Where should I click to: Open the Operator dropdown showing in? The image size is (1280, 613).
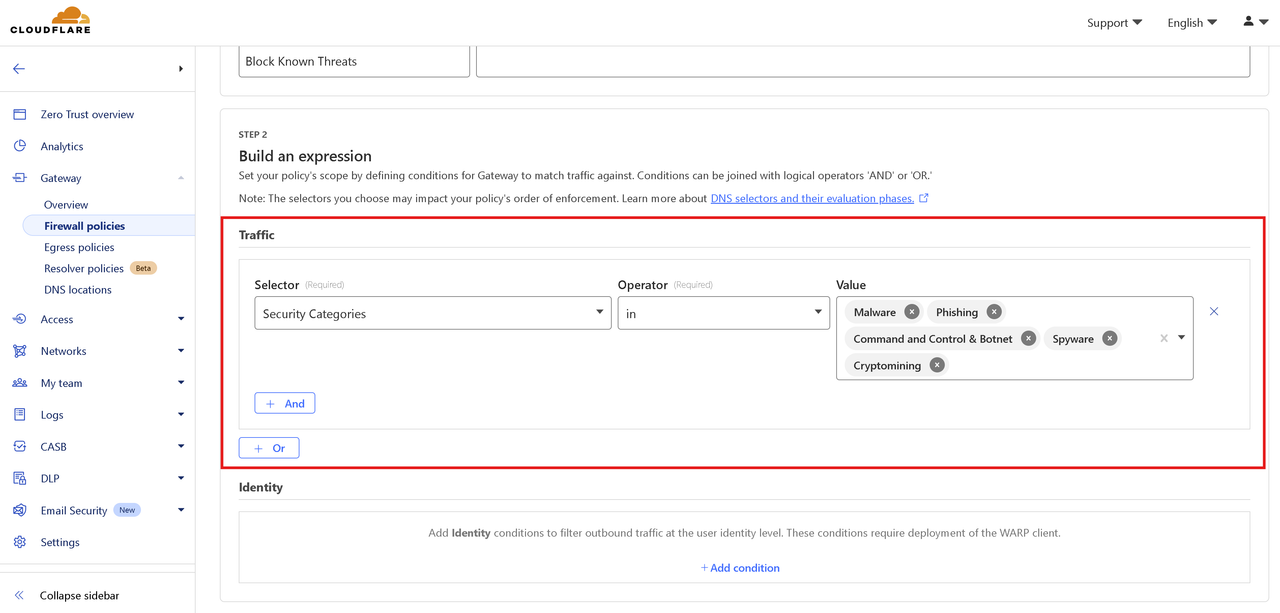point(724,313)
